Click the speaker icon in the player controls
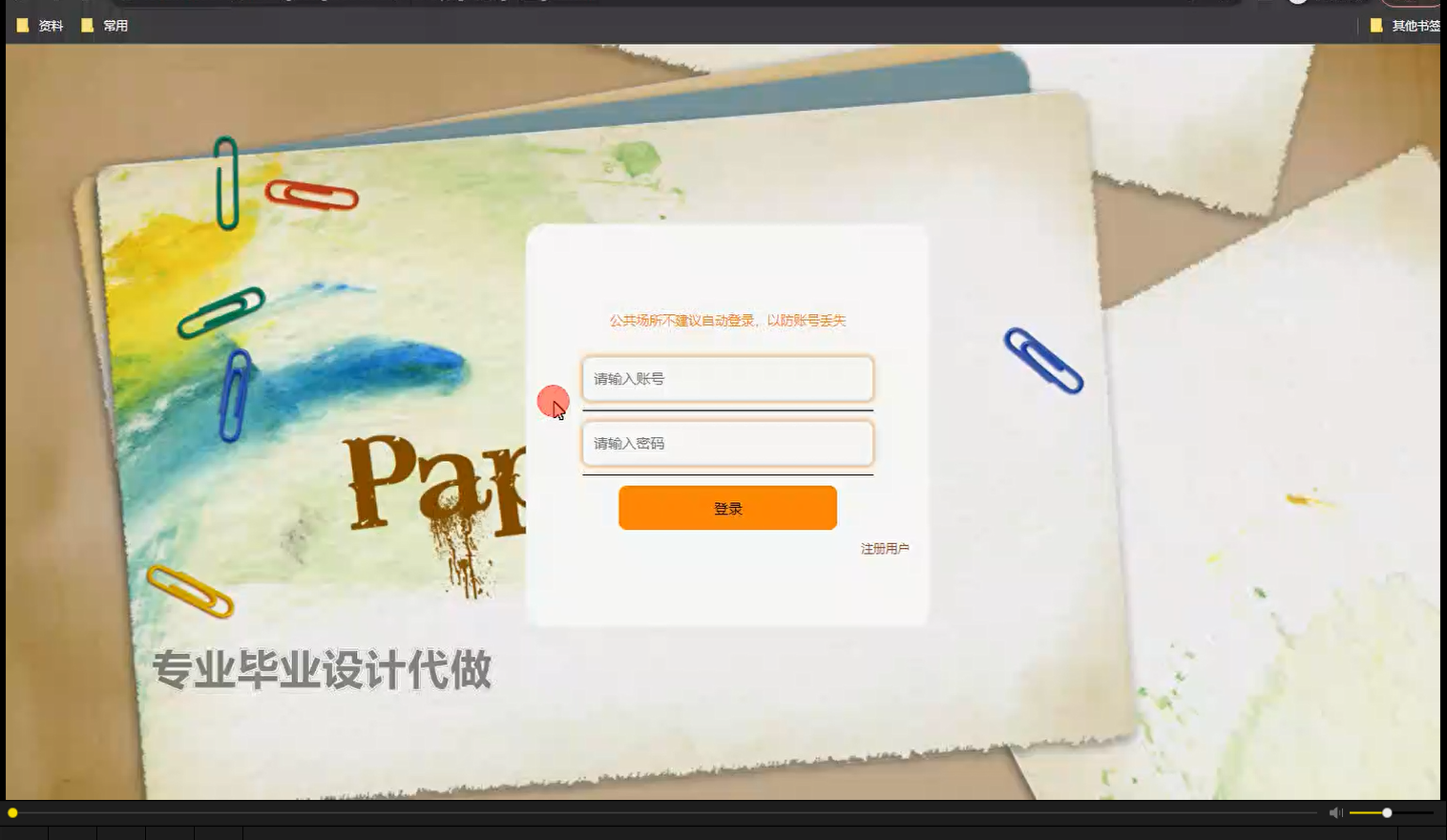Image resolution: width=1447 pixels, height=840 pixels. pyautogui.click(x=1334, y=811)
